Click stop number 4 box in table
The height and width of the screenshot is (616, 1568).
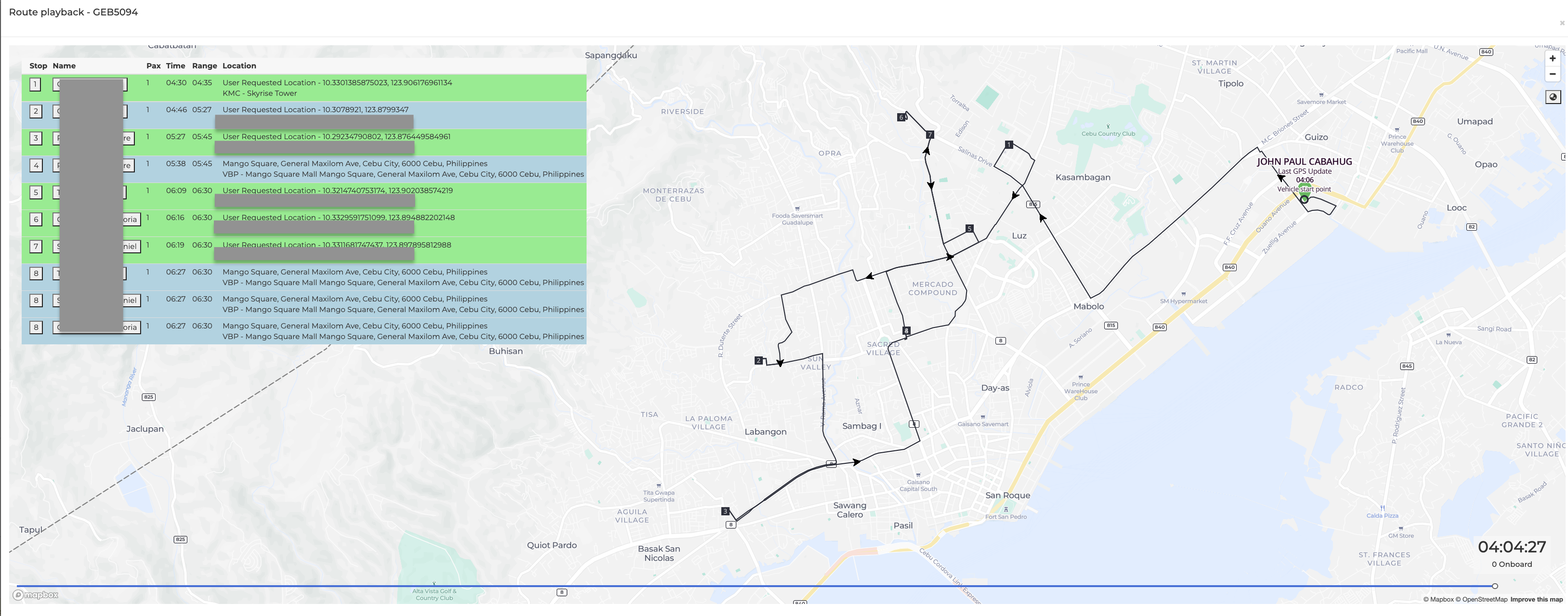35,165
